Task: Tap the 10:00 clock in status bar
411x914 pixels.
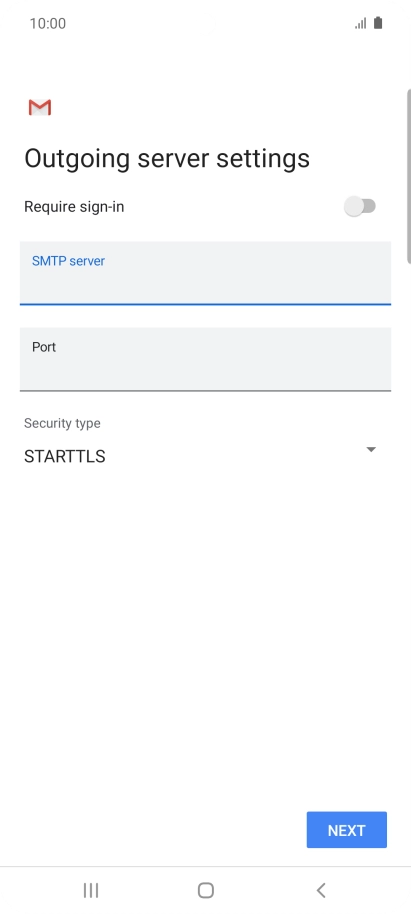Action: point(48,23)
